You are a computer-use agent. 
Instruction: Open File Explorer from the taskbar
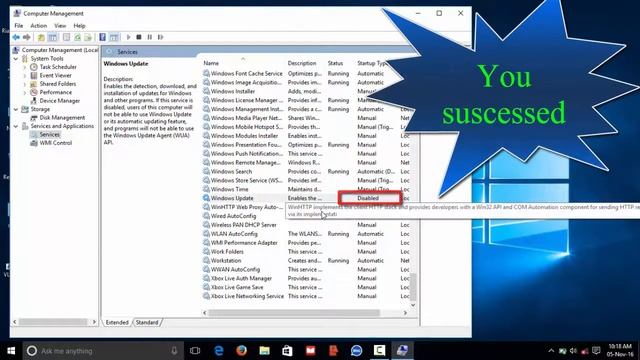264,351
